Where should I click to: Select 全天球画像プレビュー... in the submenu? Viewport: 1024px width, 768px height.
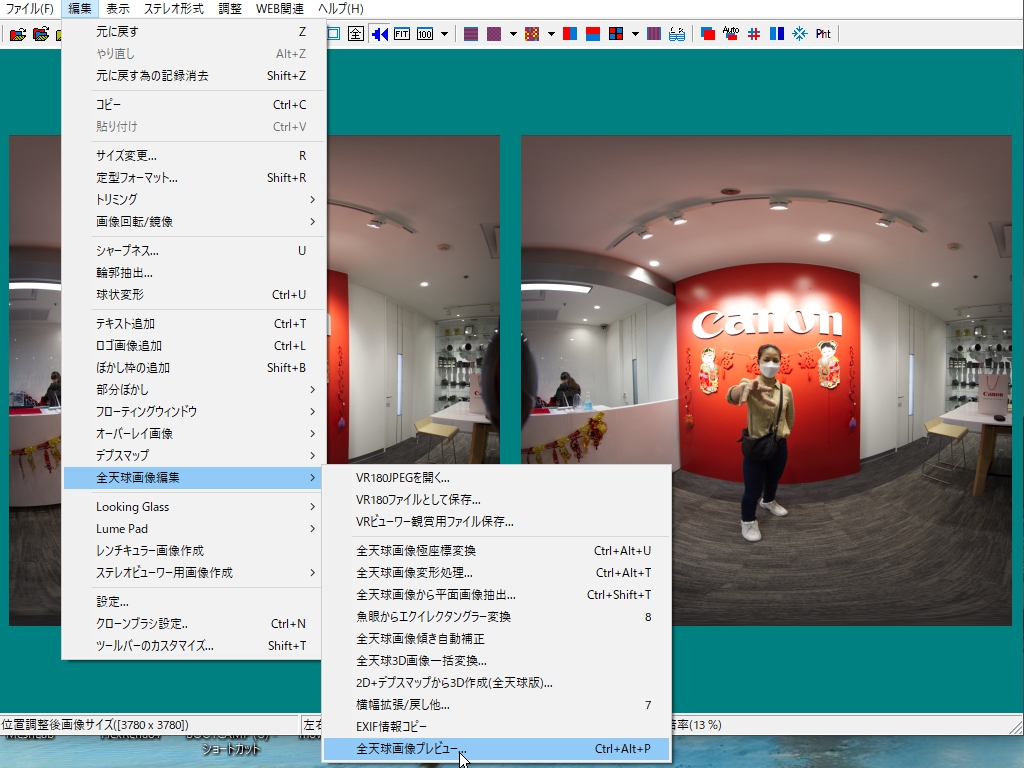click(497, 749)
